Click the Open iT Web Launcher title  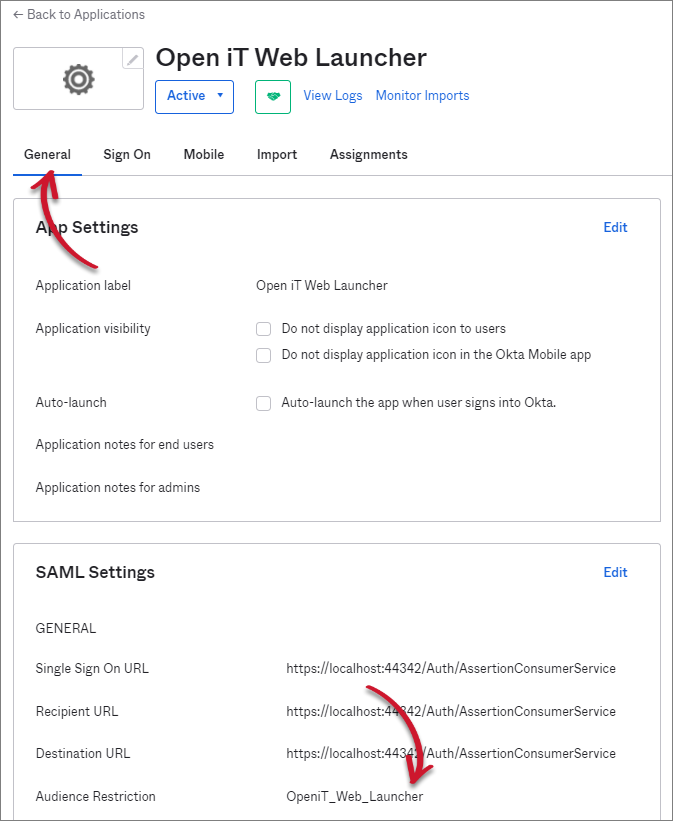pyautogui.click(x=291, y=58)
